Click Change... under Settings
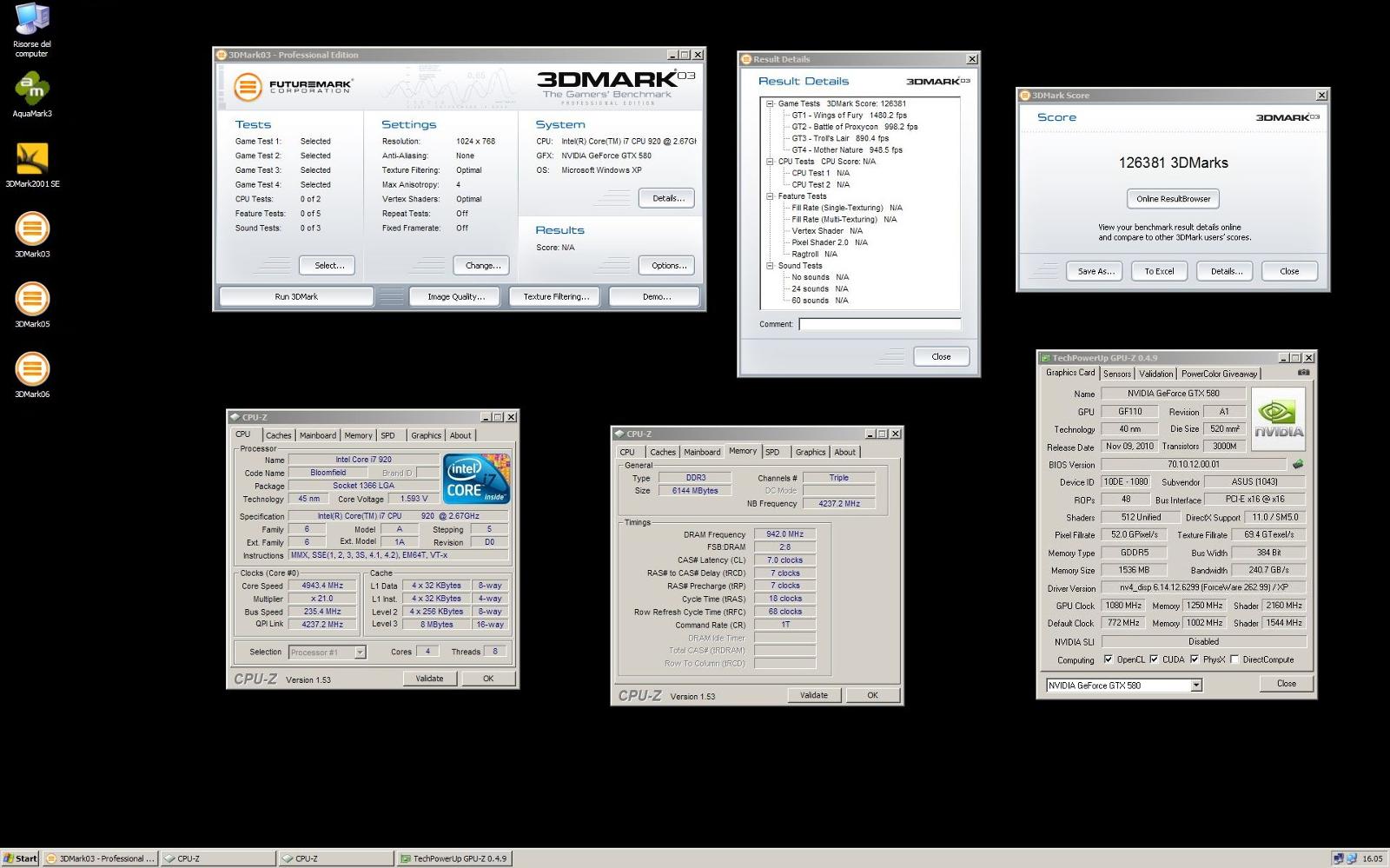 [x=481, y=266]
